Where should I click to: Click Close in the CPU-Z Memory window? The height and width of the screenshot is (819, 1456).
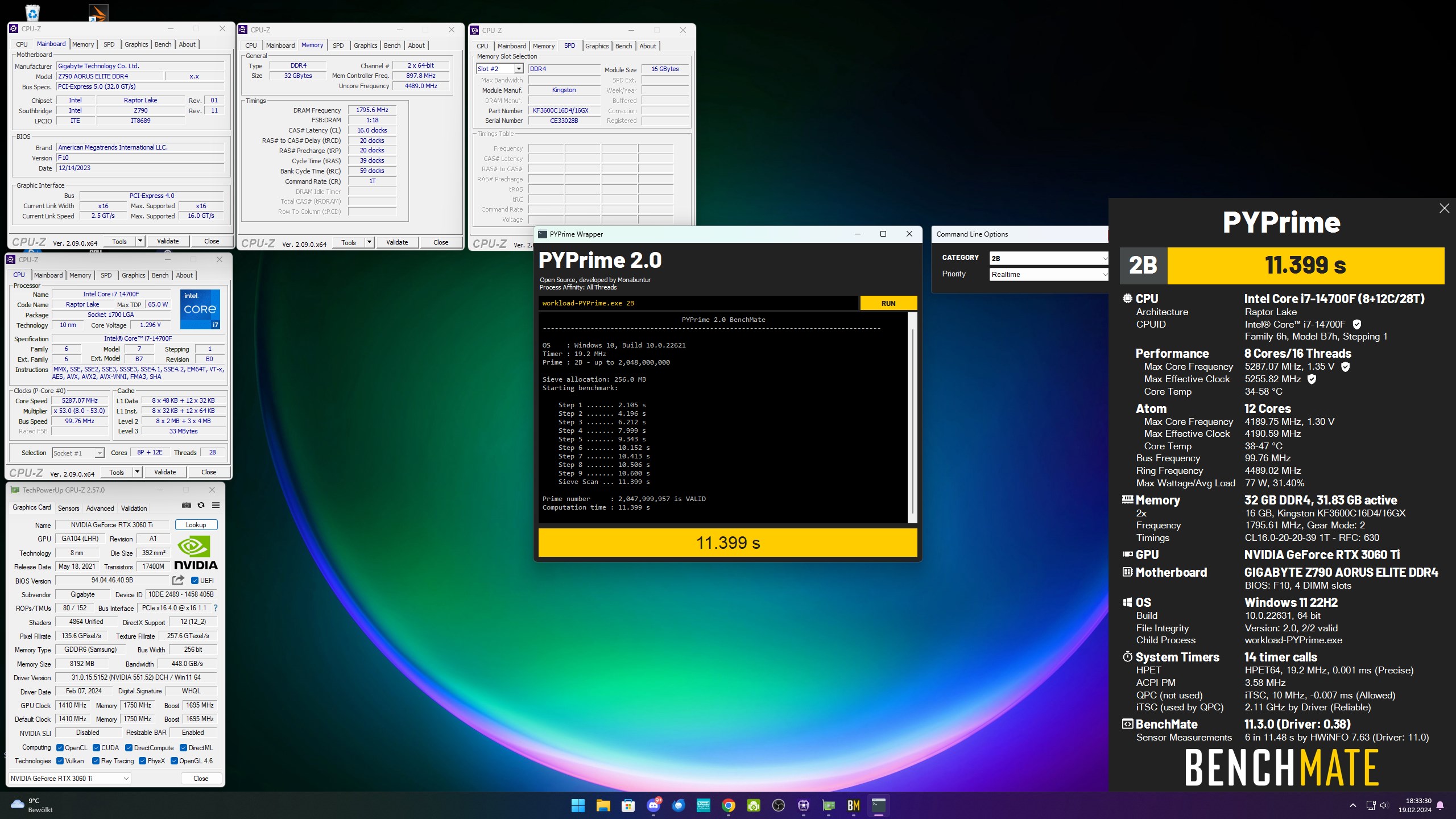[x=441, y=242]
